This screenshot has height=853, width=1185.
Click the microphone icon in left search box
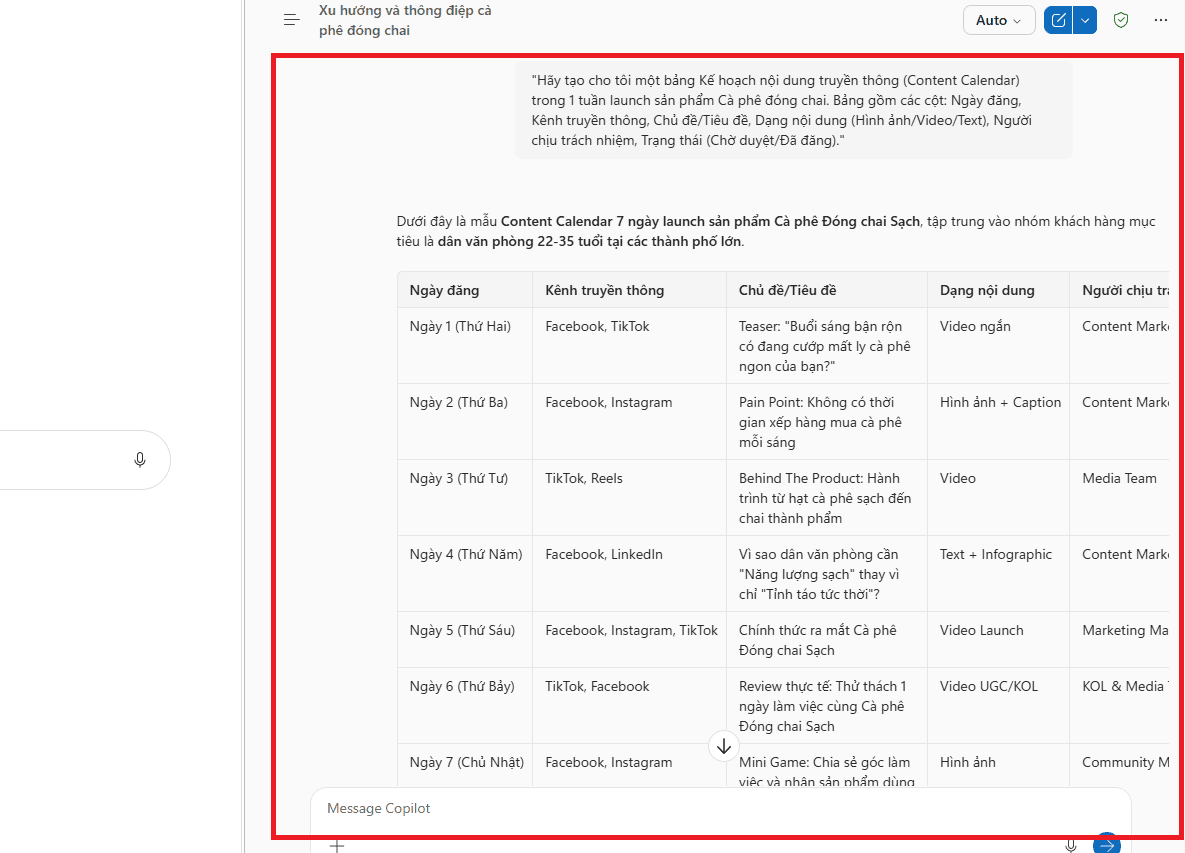[140, 460]
